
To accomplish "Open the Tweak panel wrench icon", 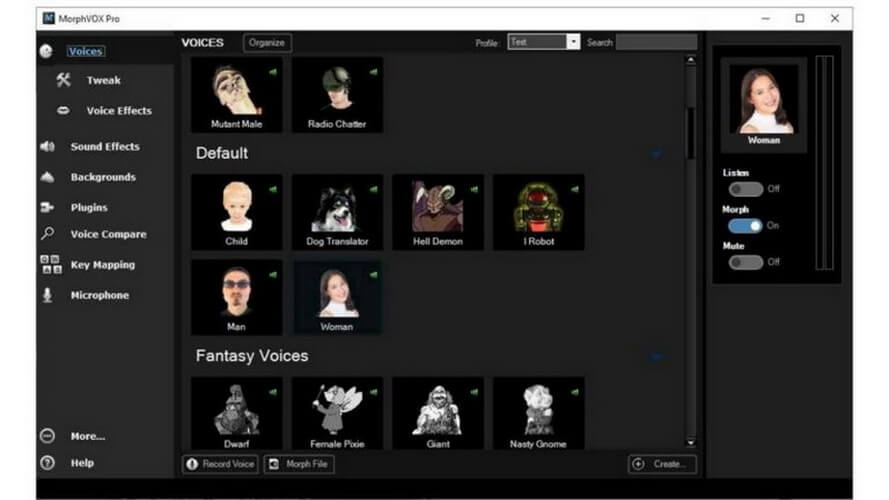I will [x=64, y=80].
